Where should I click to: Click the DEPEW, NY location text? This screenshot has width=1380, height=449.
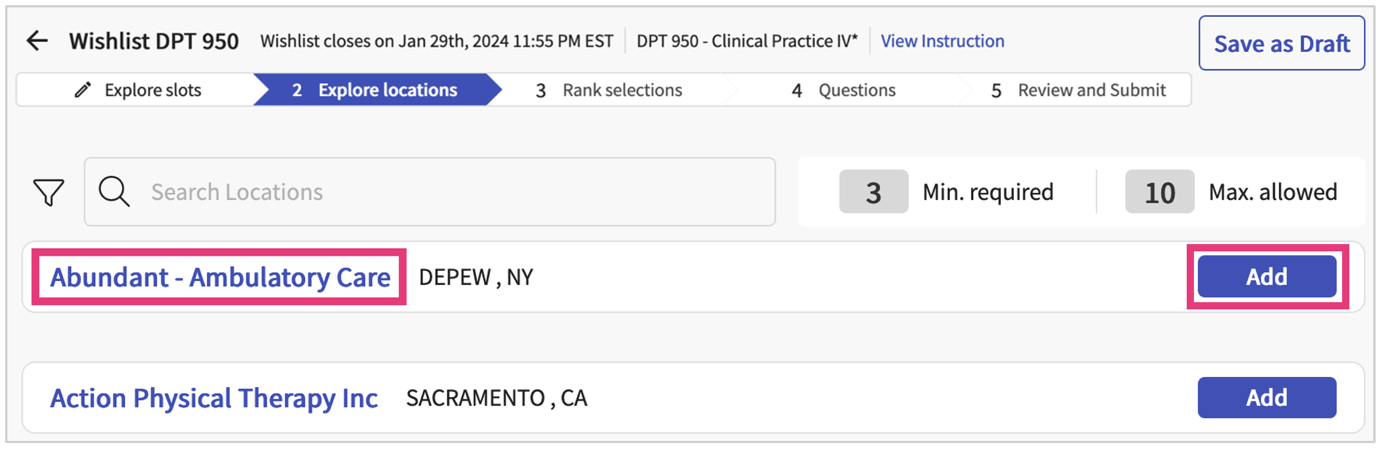pos(476,277)
